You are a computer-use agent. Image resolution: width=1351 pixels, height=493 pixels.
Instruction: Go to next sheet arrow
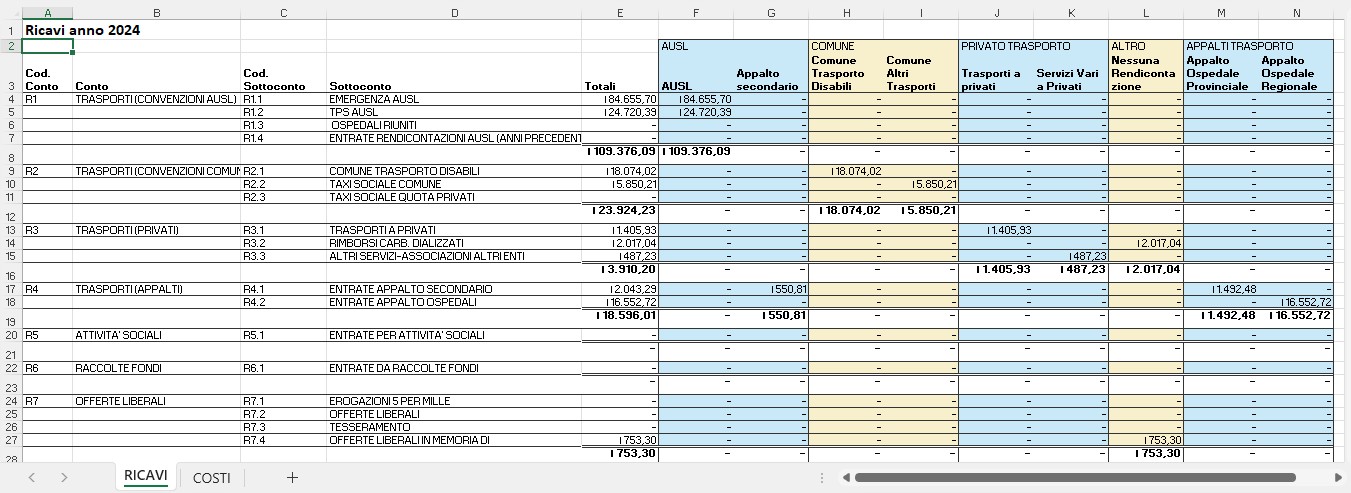(64, 478)
